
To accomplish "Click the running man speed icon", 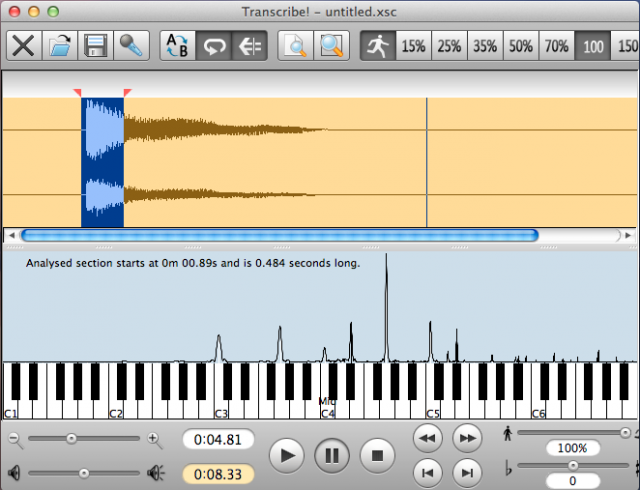I will [x=378, y=46].
